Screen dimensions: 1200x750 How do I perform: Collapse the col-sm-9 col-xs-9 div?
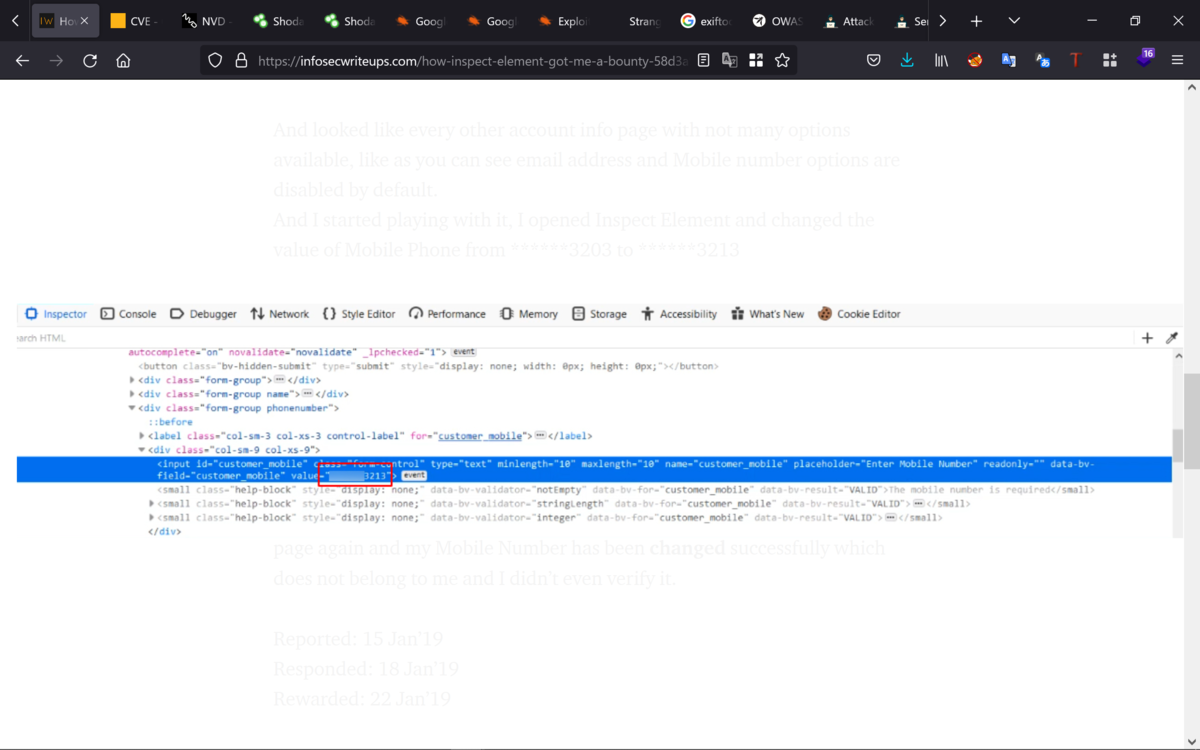click(x=142, y=450)
